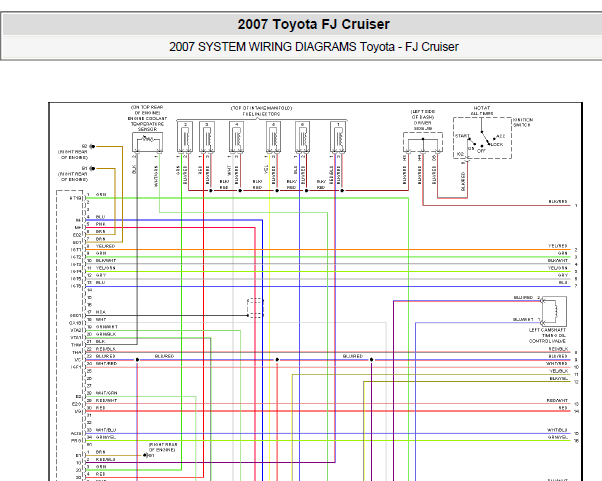This screenshot has width=602, height=481.
Task: Click the RED/WHT label at right edge
Action: (557, 401)
